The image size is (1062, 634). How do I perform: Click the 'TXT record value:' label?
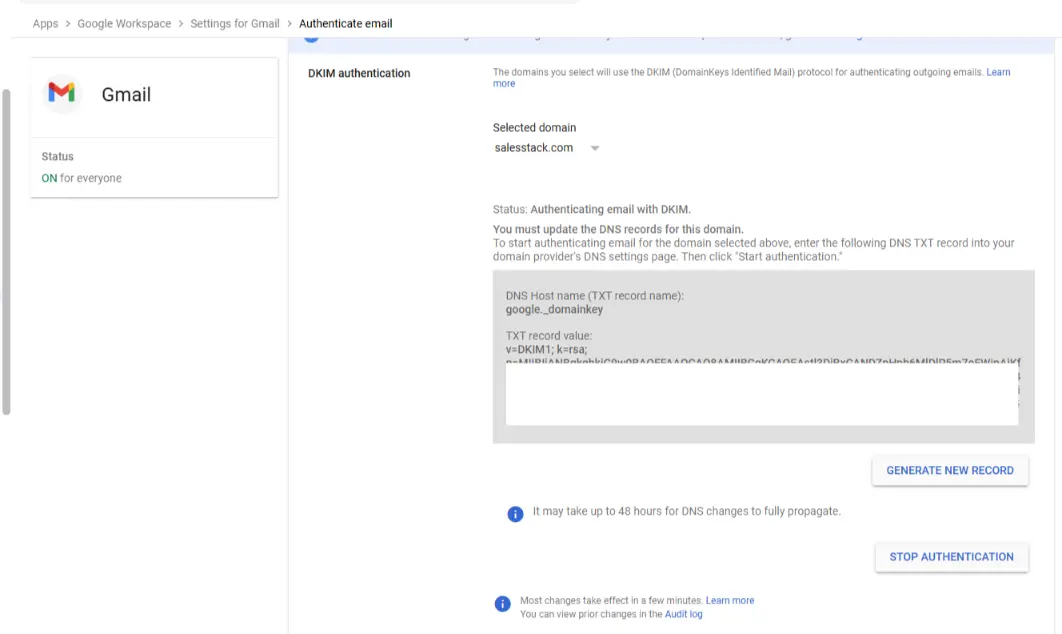(x=549, y=335)
